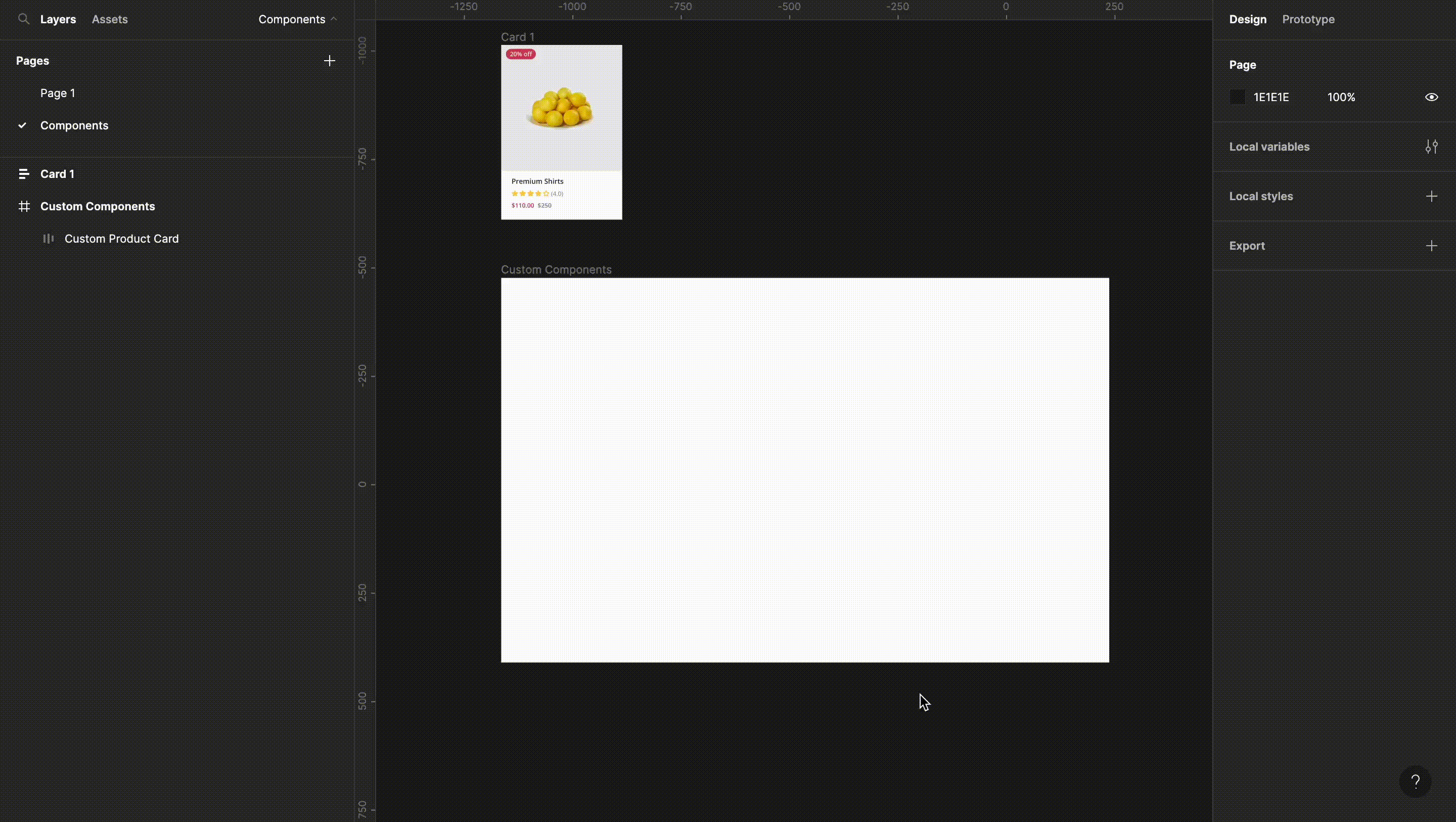The image size is (1456, 822).
Task: Toggle page background visibility eye
Action: 1431,97
